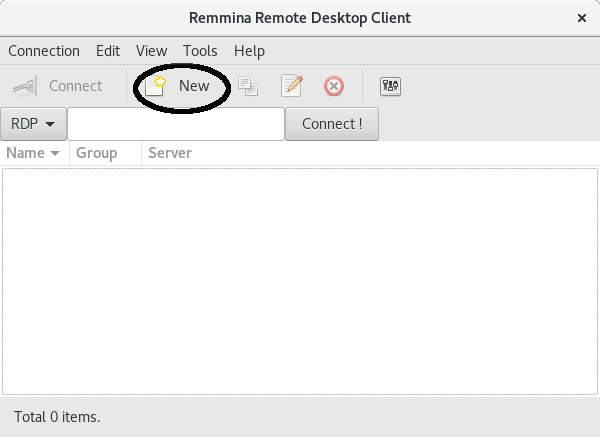Click the New connection toolbar button
This screenshot has width=600, height=437.
click(179, 86)
